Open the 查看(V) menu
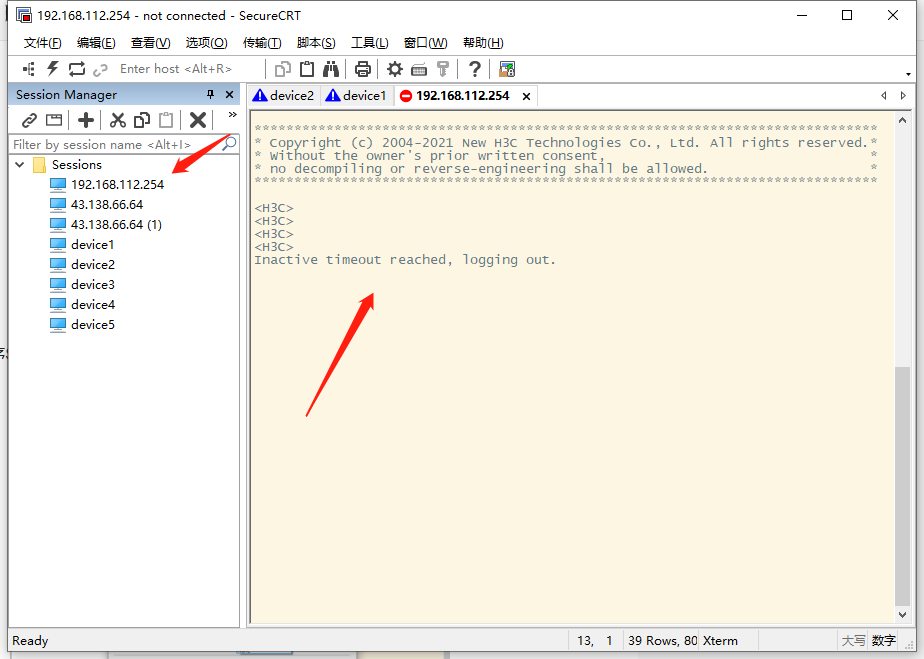924x659 pixels. pyautogui.click(x=150, y=42)
